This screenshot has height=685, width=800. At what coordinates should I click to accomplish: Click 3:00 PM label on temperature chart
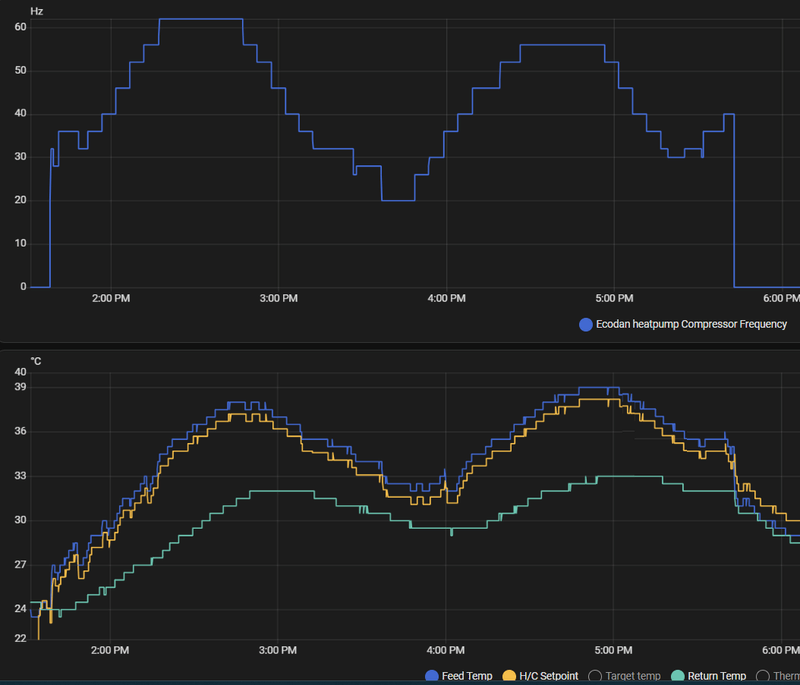click(278, 650)
